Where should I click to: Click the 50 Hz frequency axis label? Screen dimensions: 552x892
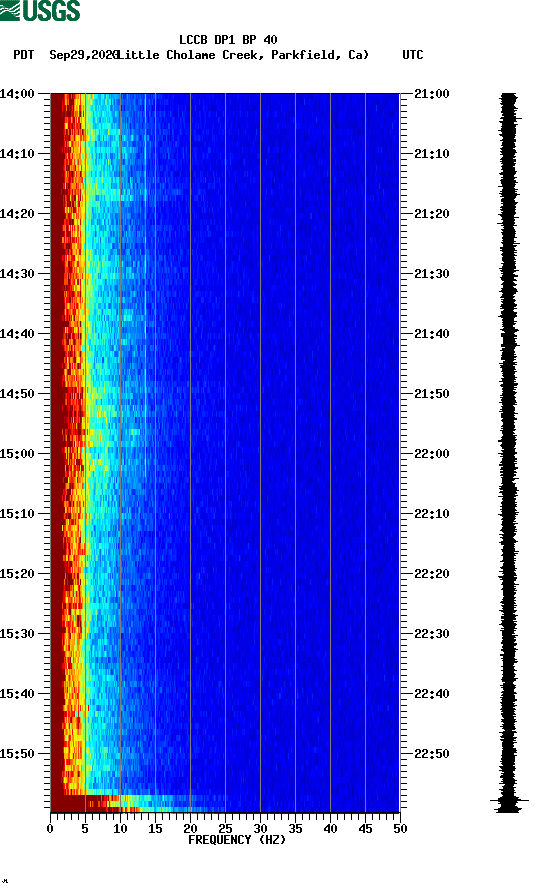coord(400,829)
